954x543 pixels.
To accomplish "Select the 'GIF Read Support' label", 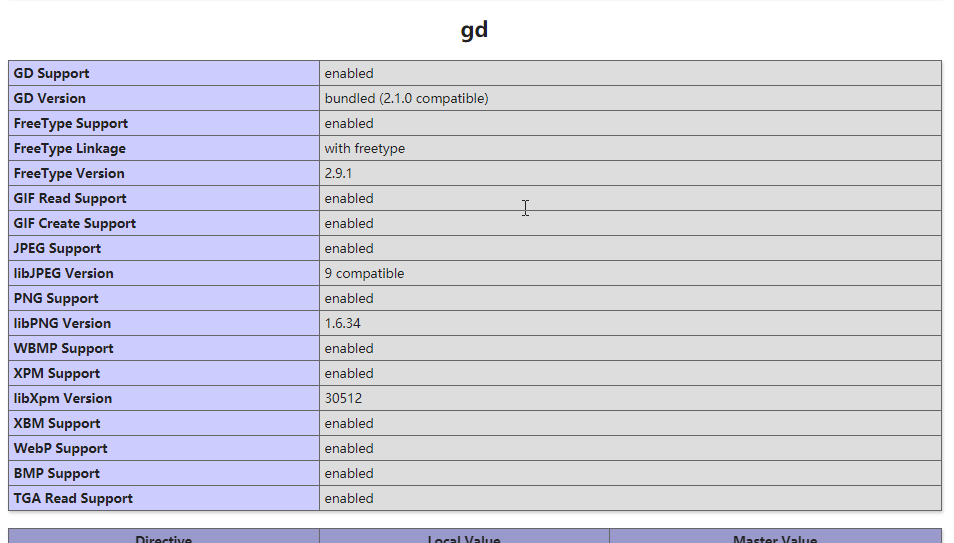I will click(70, 198).
